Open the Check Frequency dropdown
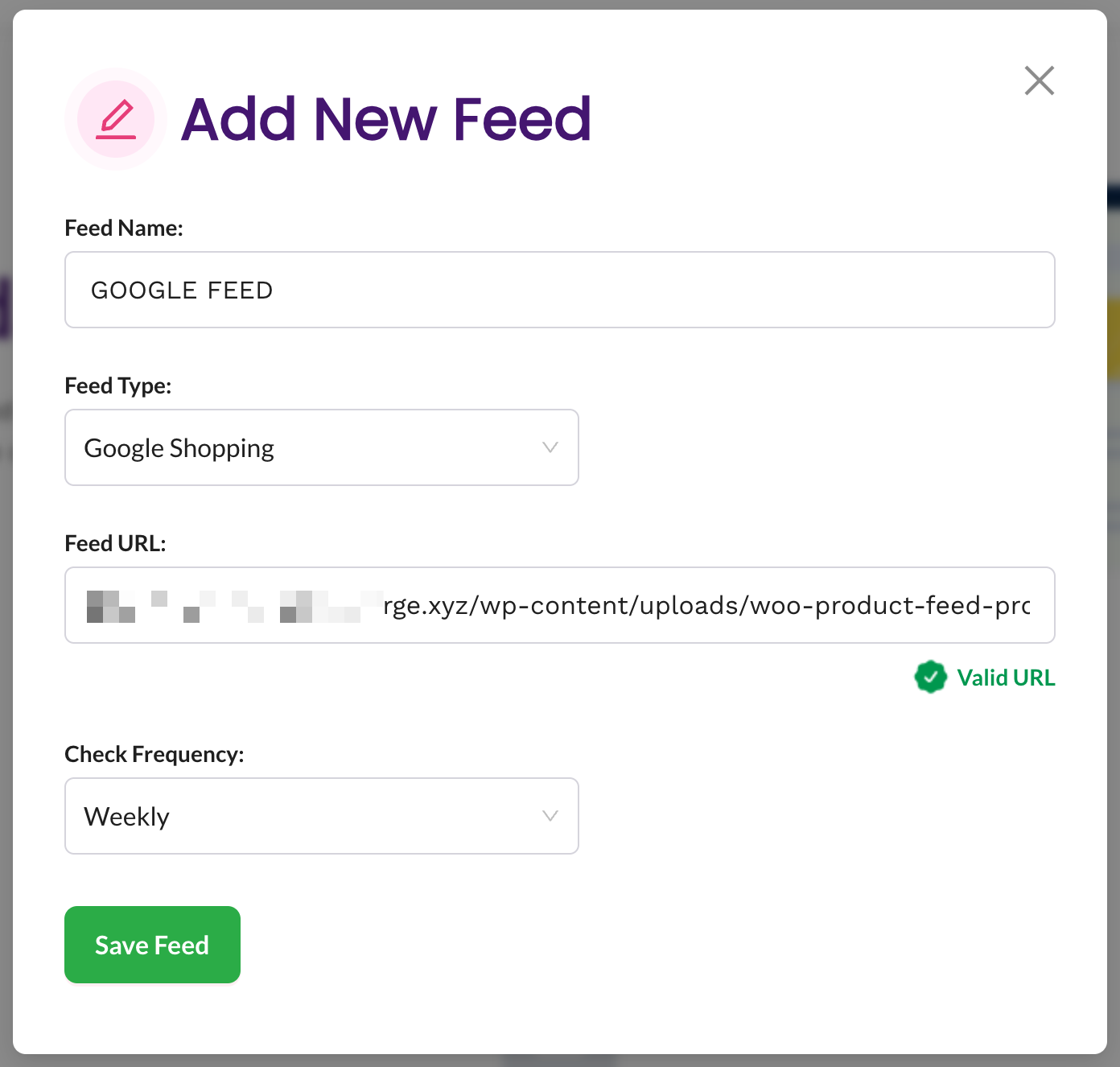The height and width of the screenshot is (1067, 1120). tap(322, 816)
